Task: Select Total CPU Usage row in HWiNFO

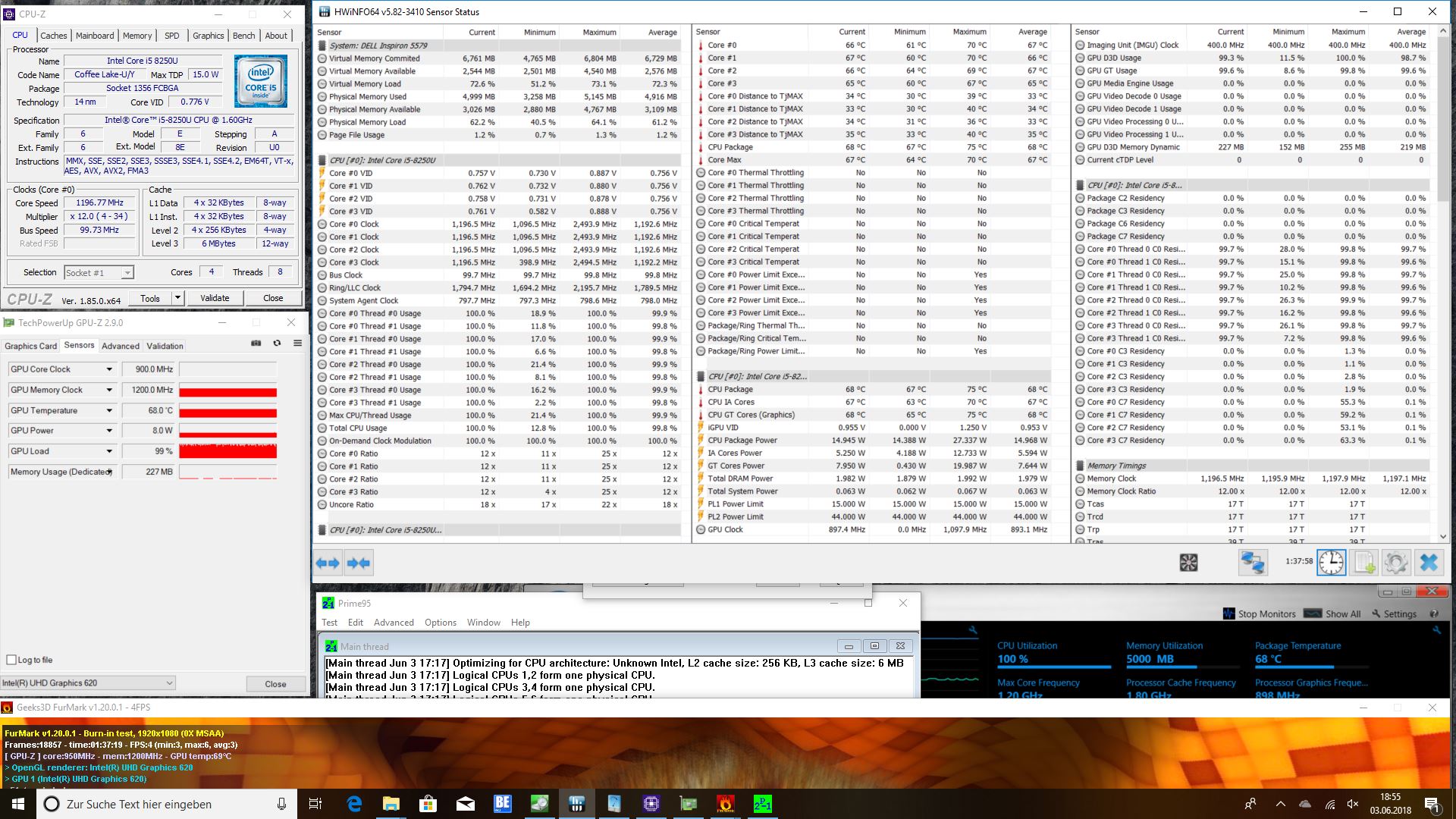Action: tap(497, 428)
